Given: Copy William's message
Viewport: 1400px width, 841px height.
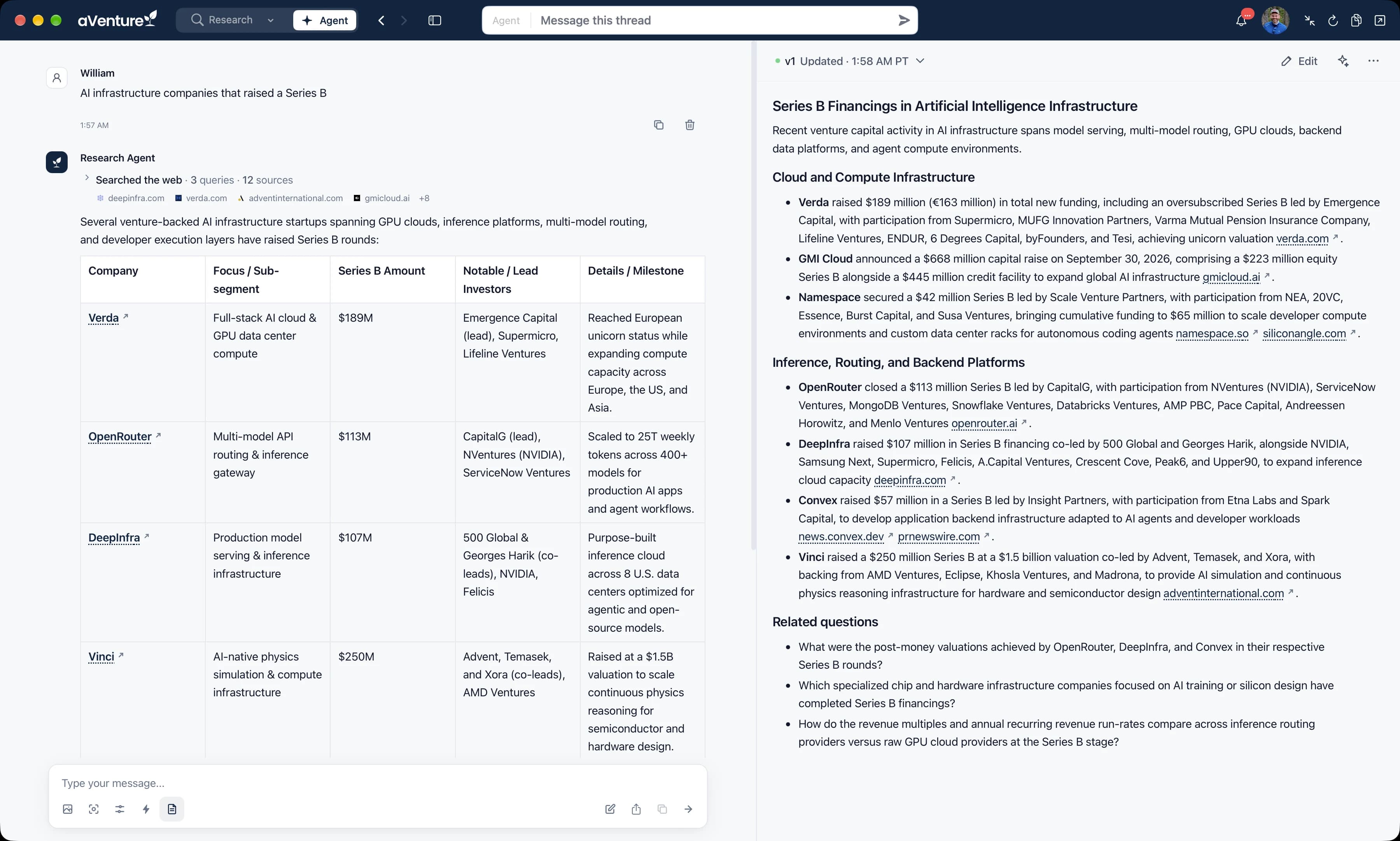Looking at the screenshot, I should coord(658,125).
